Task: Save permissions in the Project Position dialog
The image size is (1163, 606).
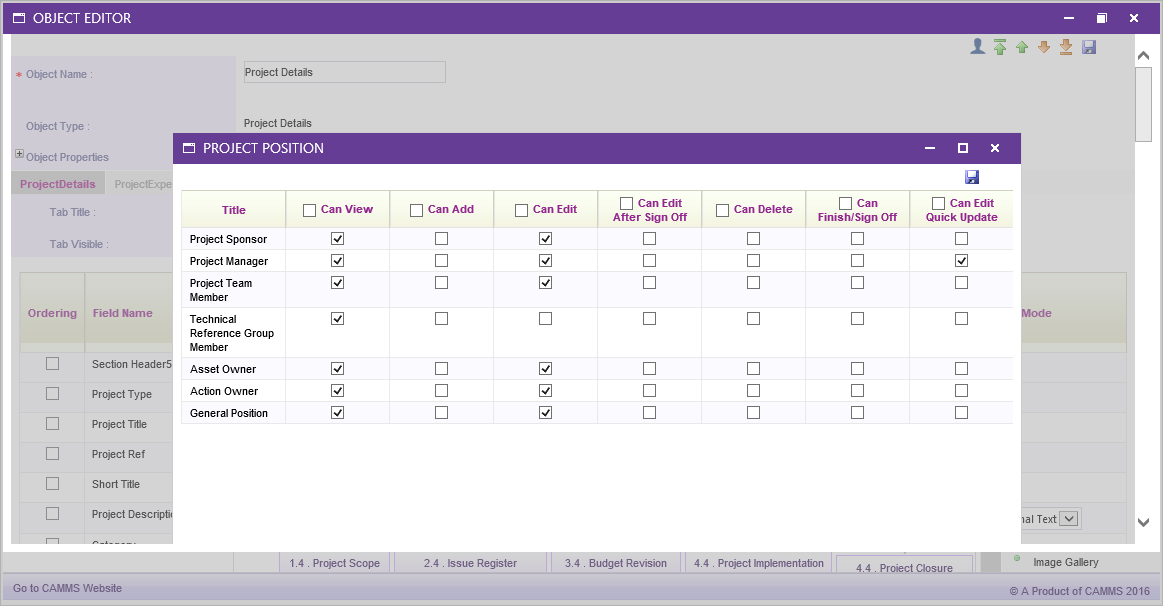Action: click(972, 177)
